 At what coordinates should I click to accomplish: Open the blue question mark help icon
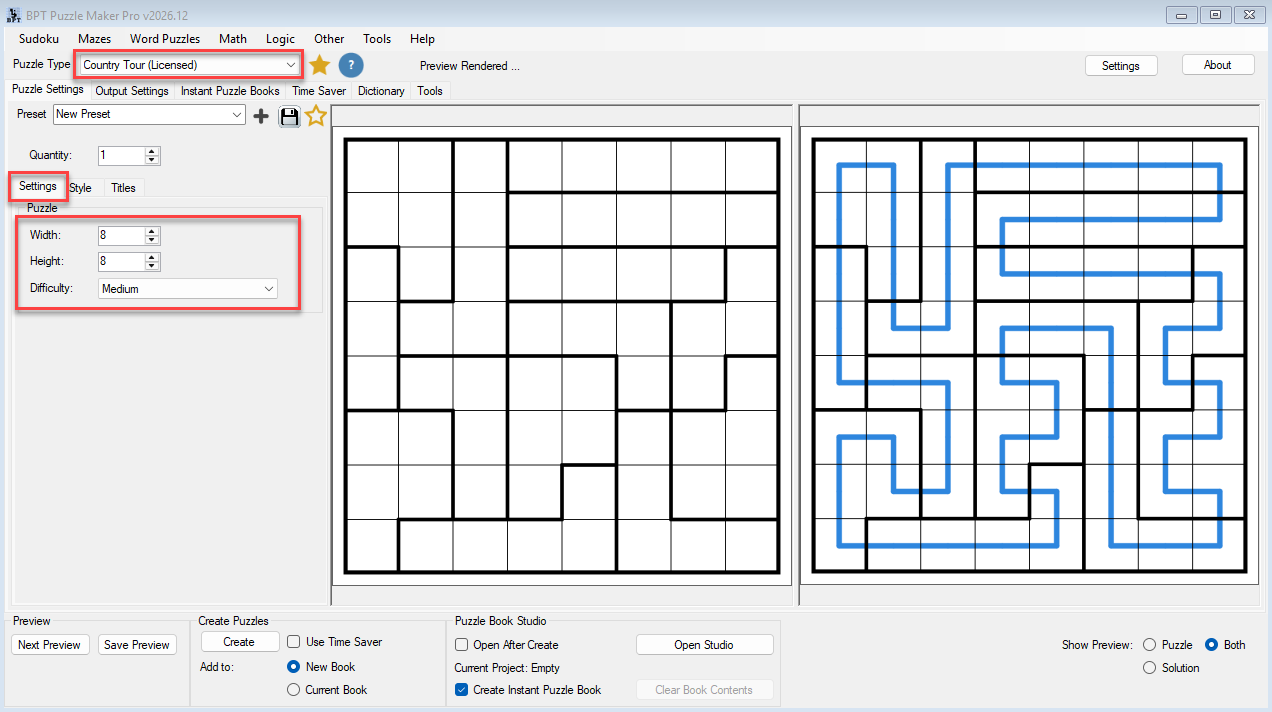click(350, 65)
